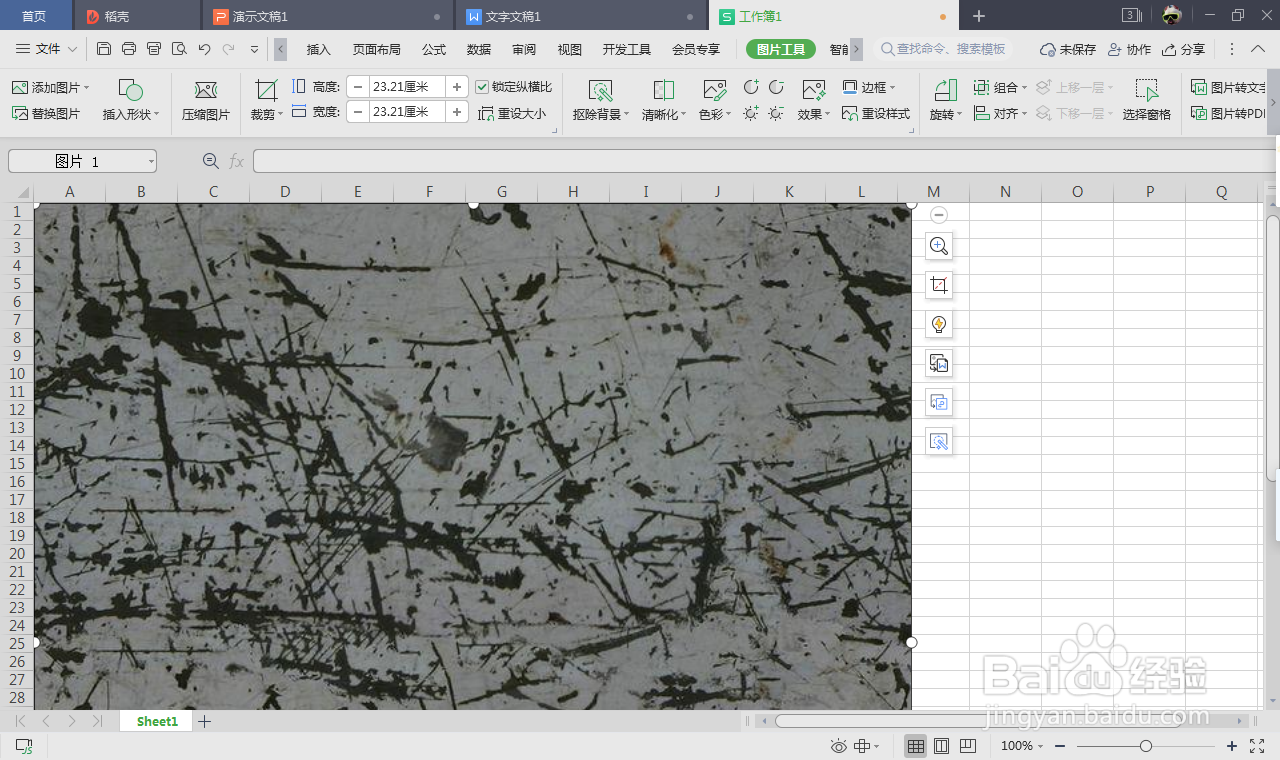Toggle Lock Aspect Ratio (锁定纵横比) checkbox
Viewport: 1280px width, 760px height.
click(483, 87)
